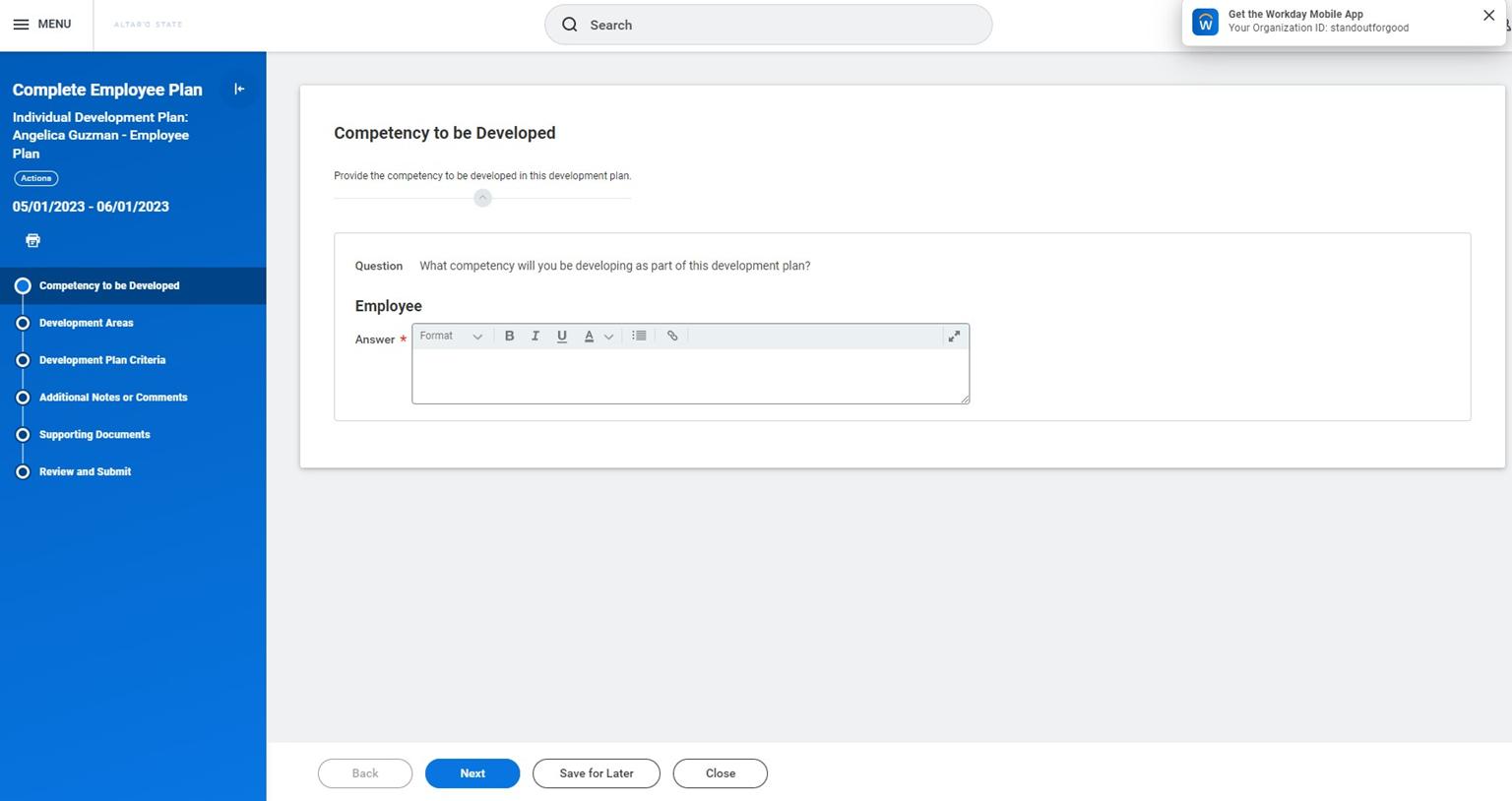
Task: Collapse the Complete Employee Plan sidebar
Action: [x=239, y=89]
